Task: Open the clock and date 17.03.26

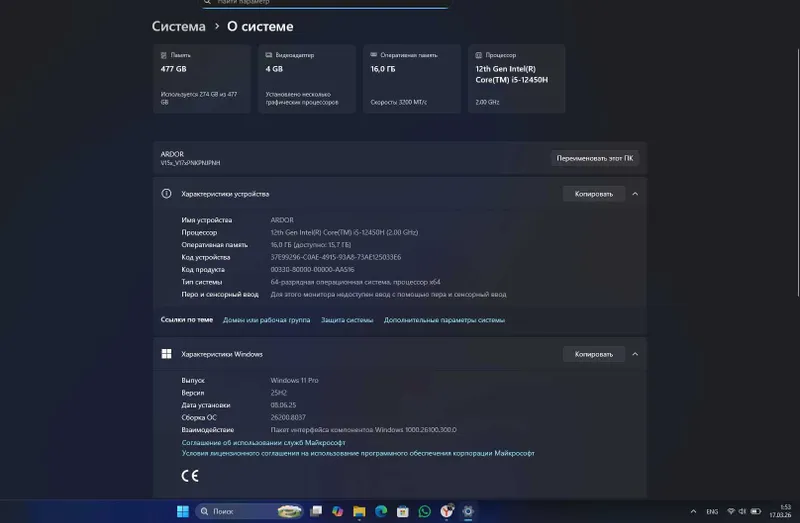Action: [x=780, y=511]
